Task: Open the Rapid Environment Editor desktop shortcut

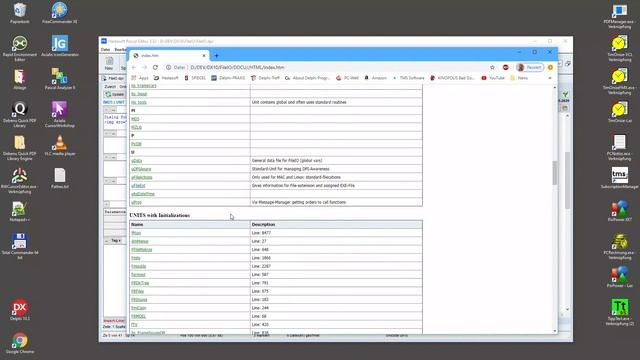Action: [20, 48]
